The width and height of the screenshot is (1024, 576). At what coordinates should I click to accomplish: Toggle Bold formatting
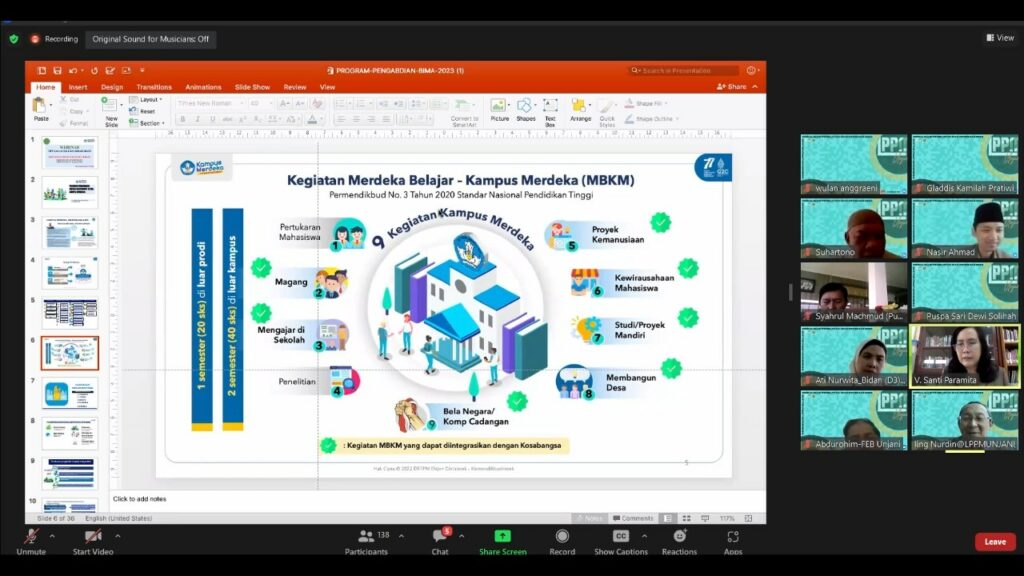pos(183,119)
